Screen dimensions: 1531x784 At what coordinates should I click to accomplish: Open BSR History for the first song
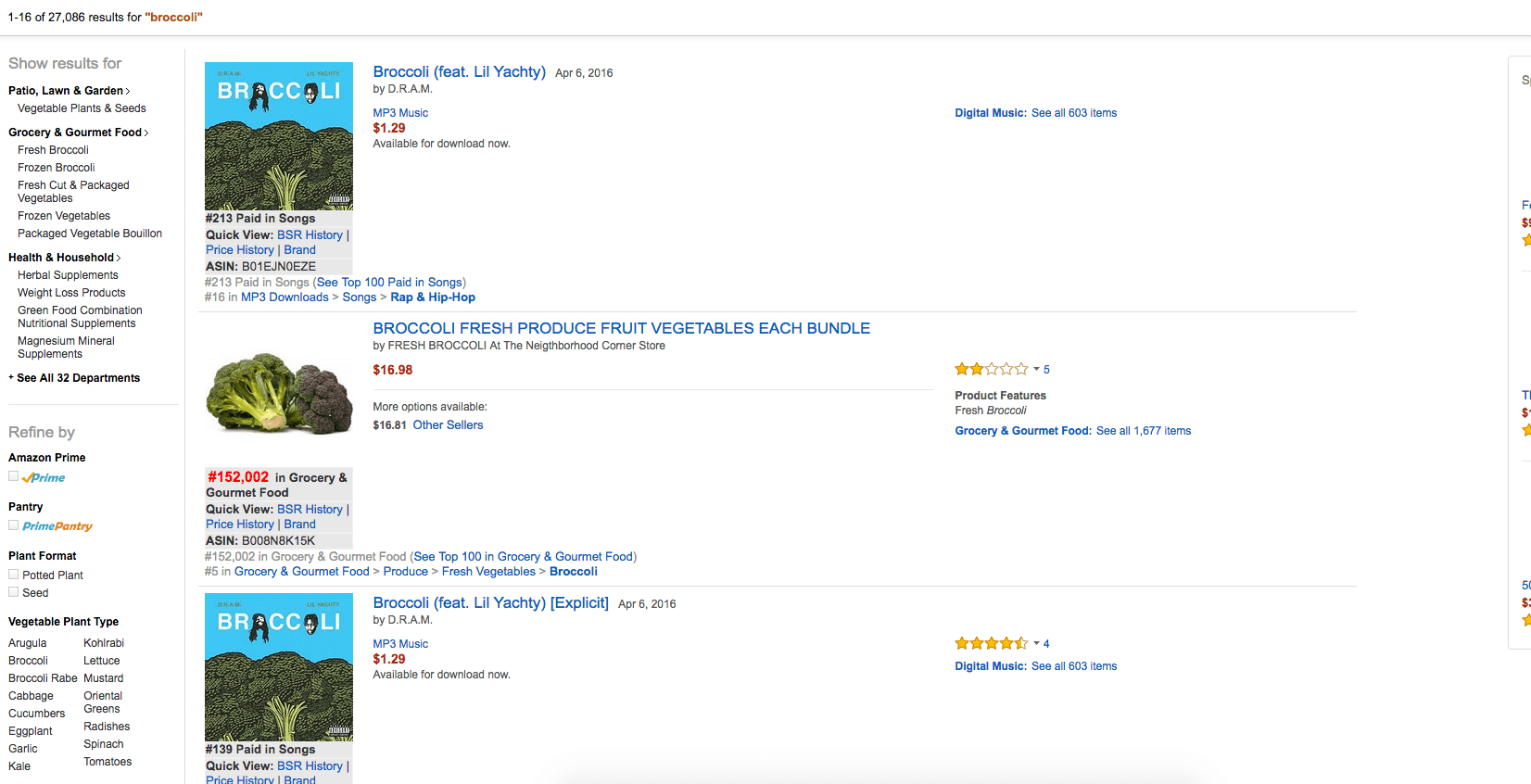pos(310,235)
